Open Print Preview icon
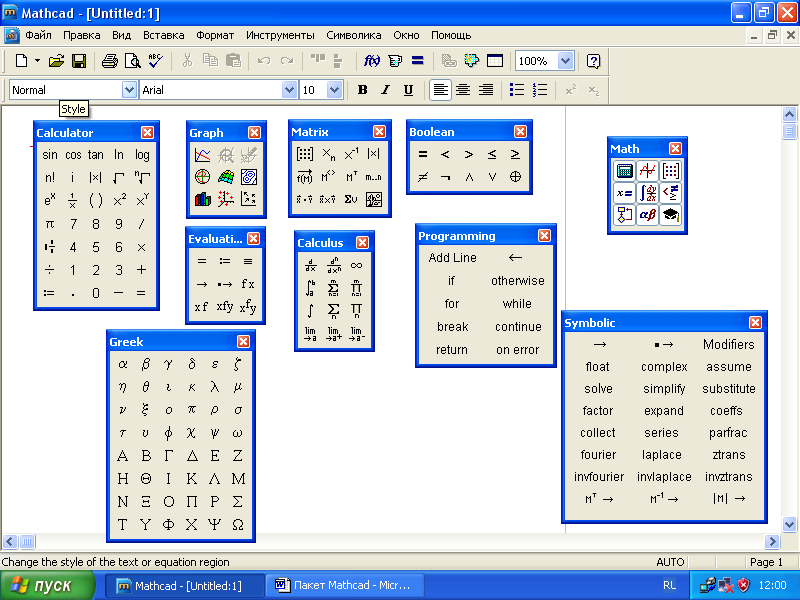Image resolution: width=800 pixels, height=600 pixels. (x=133, y=61)
